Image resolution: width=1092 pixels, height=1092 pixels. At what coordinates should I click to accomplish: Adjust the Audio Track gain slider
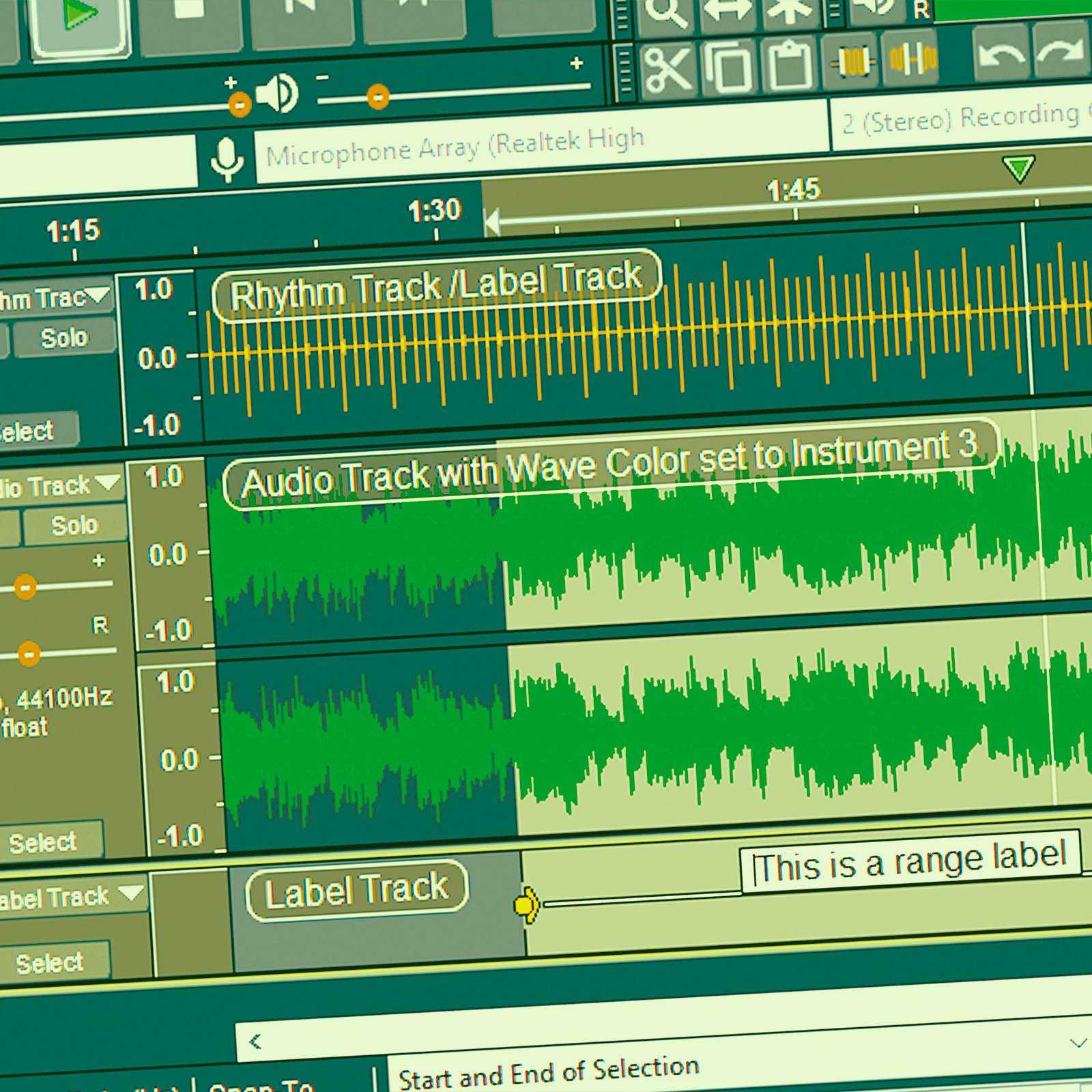pos(25,587)
